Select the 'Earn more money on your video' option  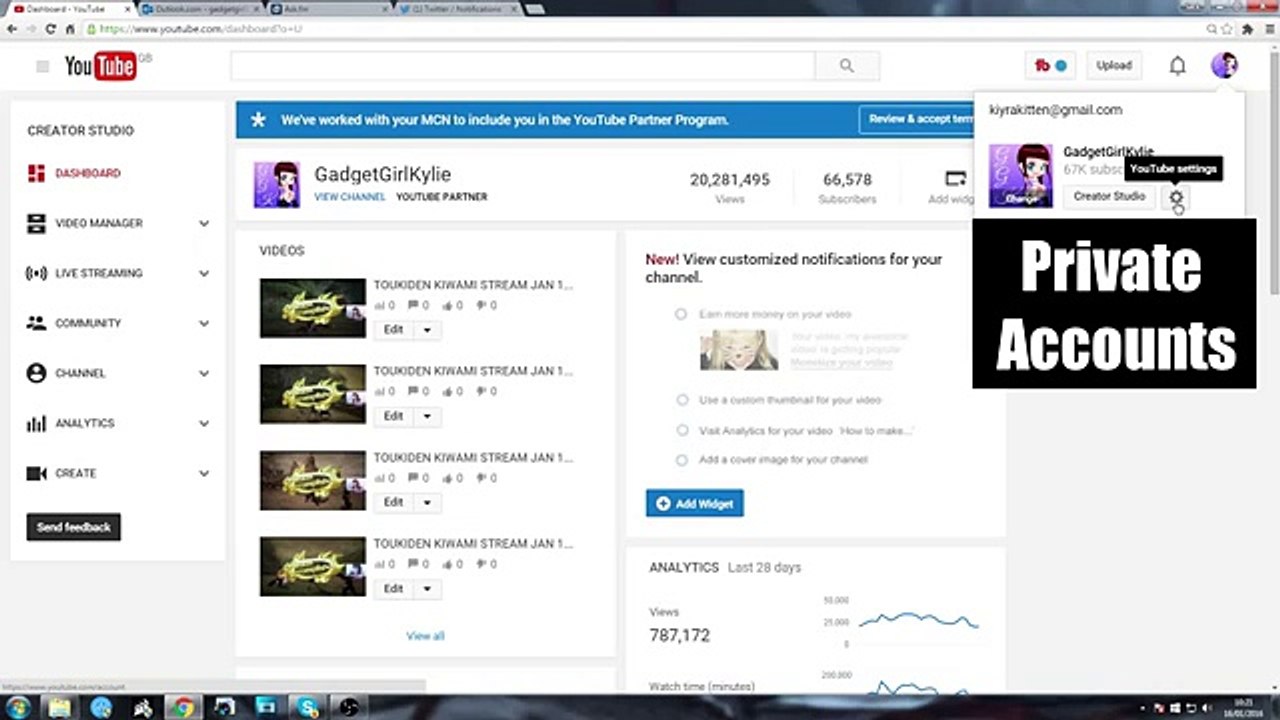pos(681,314)
